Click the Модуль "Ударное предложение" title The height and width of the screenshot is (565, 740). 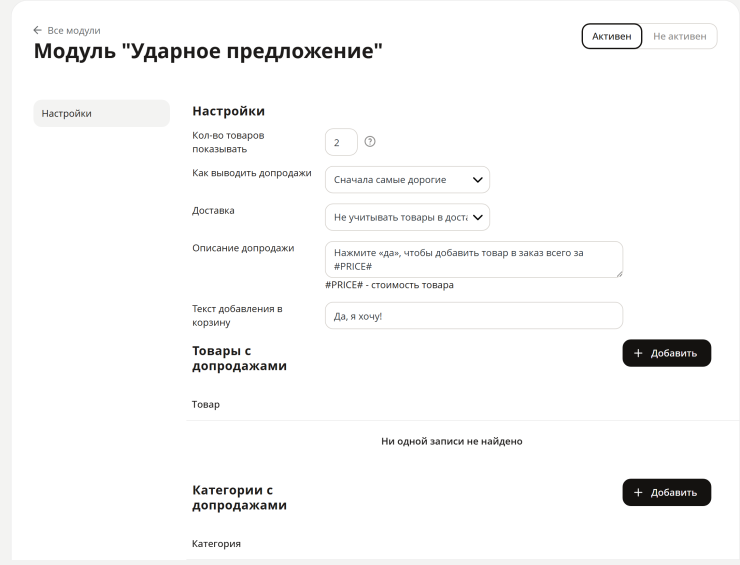pos(208,51)
